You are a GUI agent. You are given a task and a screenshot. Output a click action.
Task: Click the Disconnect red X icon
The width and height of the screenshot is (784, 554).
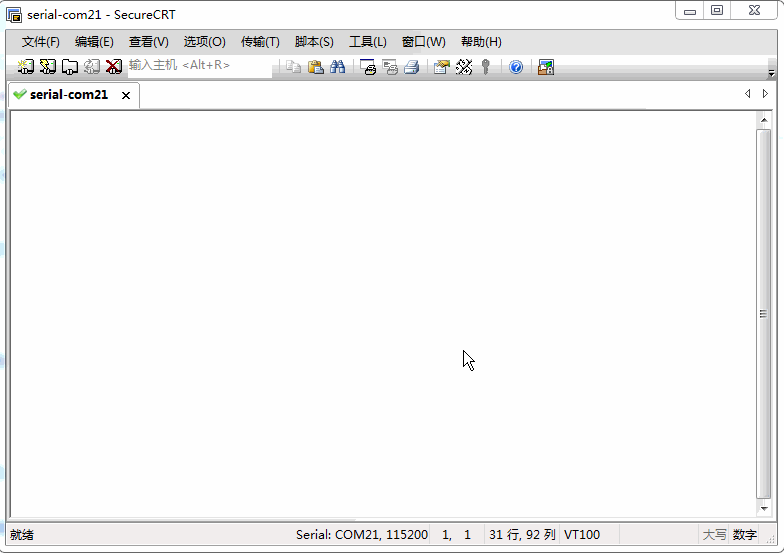(114, 66)
